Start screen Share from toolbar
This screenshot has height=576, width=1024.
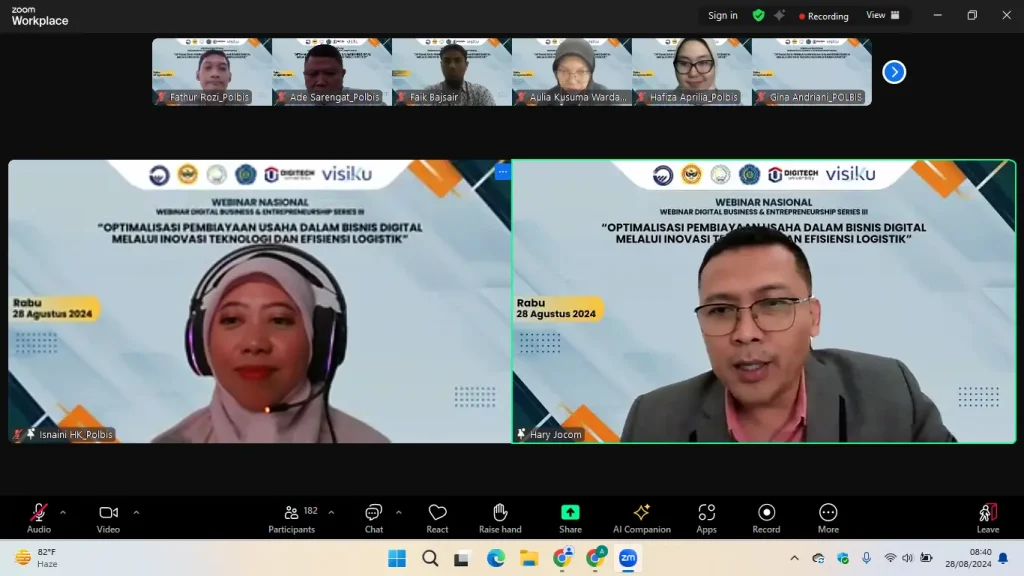click(570, 517)
